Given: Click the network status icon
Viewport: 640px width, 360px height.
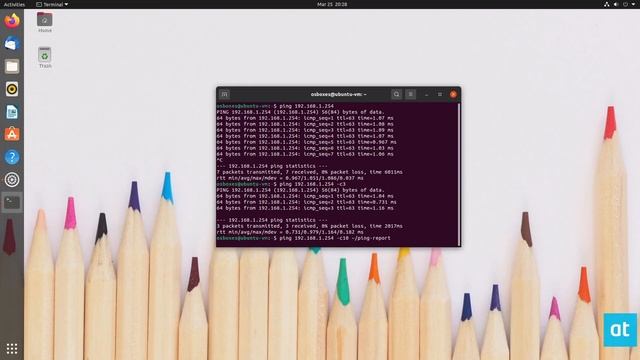Looking at the screenshot, I should click(607, 4).
